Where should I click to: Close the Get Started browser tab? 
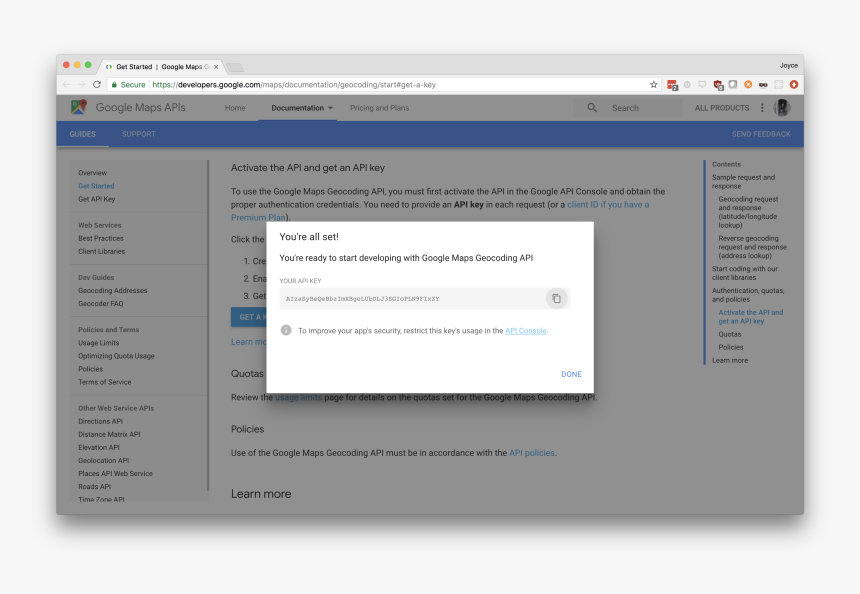tap(216, 67)
